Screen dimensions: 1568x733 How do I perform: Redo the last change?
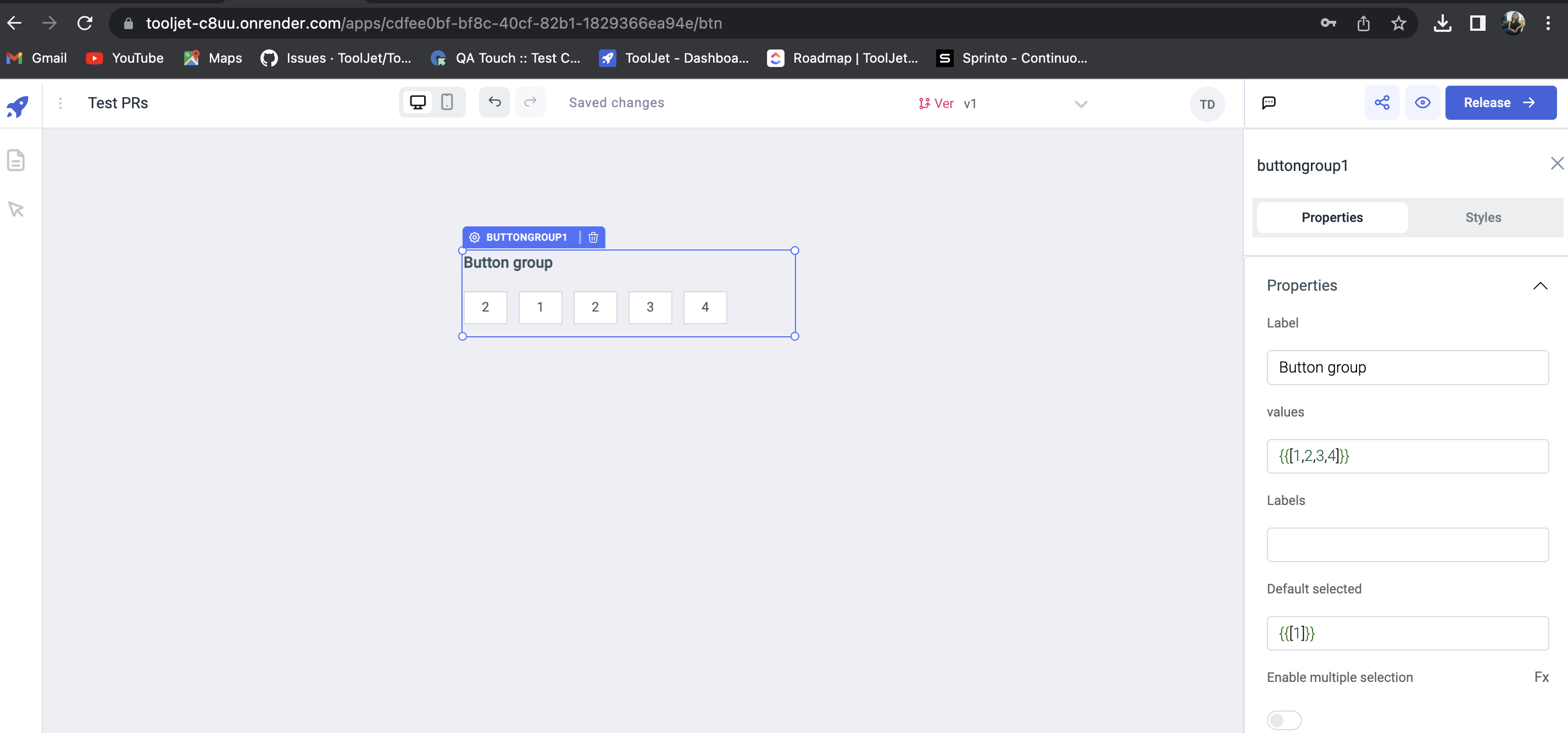531,102
